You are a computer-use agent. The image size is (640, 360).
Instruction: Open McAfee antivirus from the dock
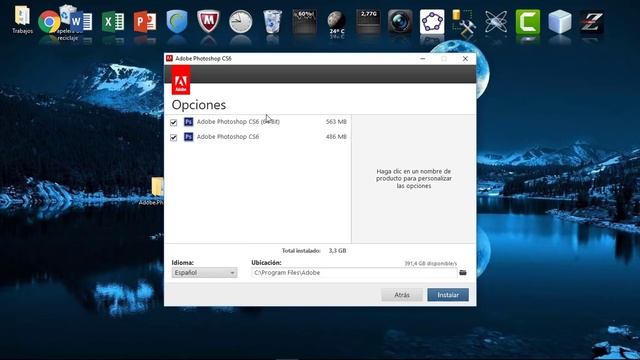point(208,21)
